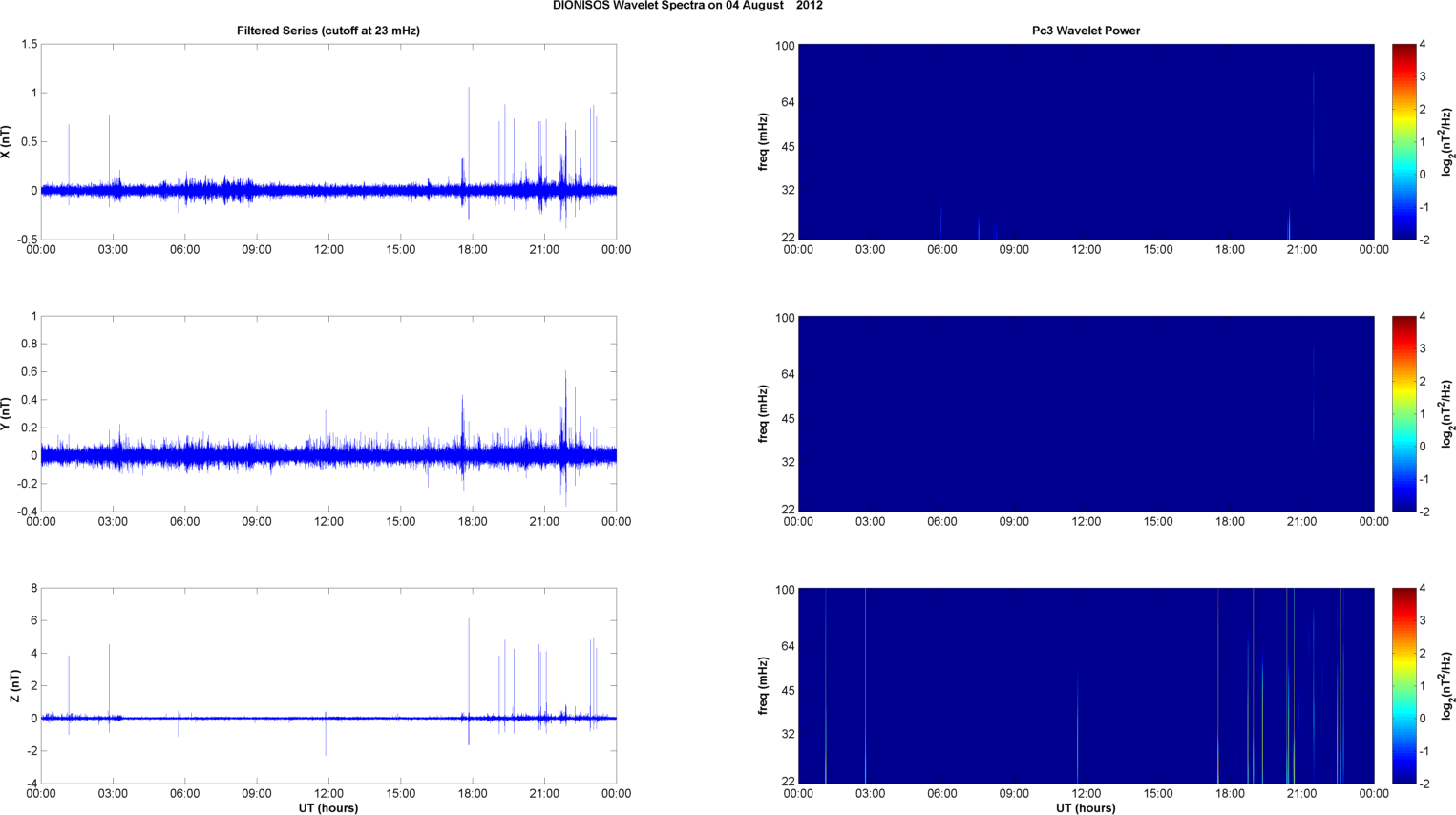Click the freq (mHz) label of the middle spectrogram

click(x=764, y=413)
